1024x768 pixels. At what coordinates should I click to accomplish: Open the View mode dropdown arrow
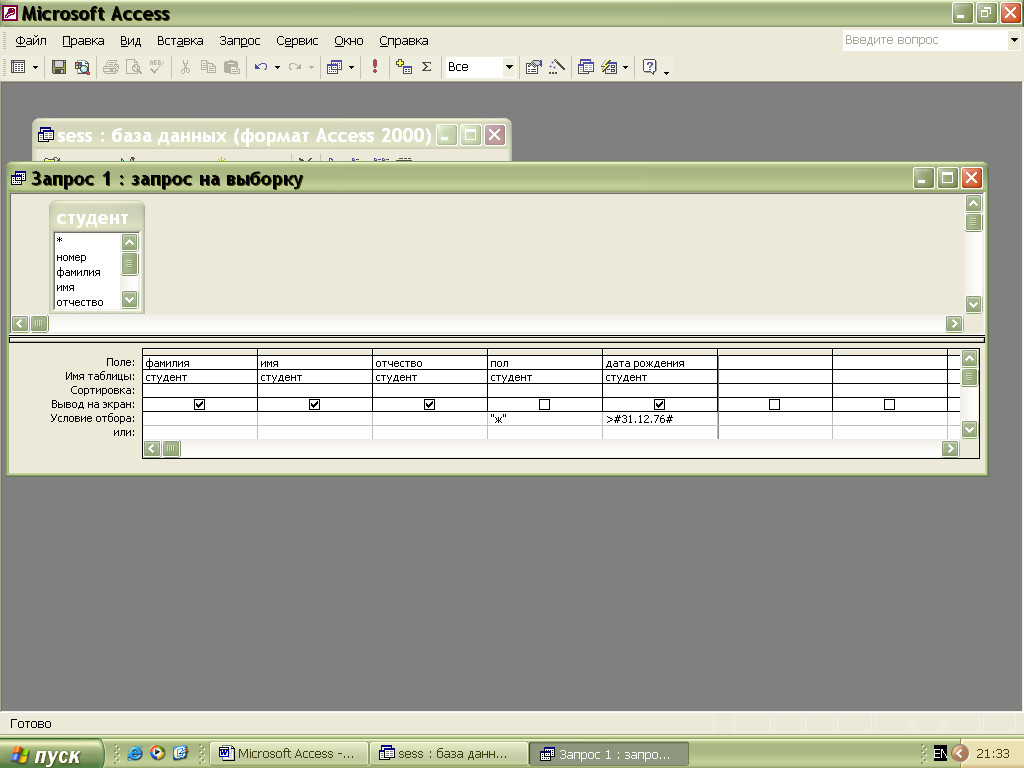pos(35,67)
